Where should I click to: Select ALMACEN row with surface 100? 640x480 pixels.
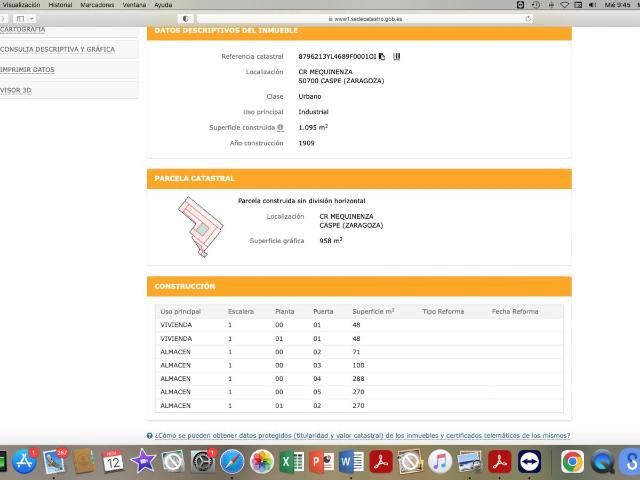click(x=359, y=365)
